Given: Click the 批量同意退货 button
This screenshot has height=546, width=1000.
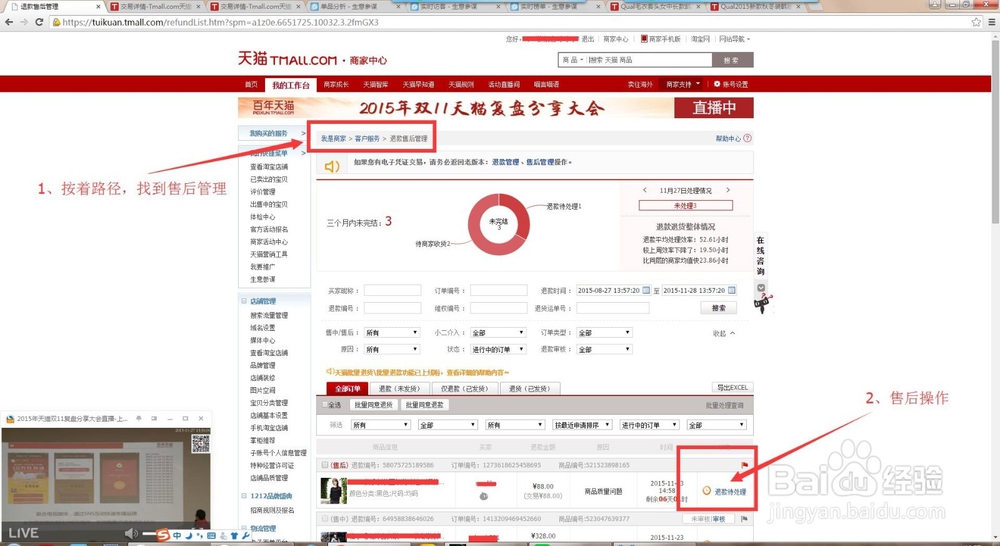Looking at the screenshot, I should [x=374, y=404].
